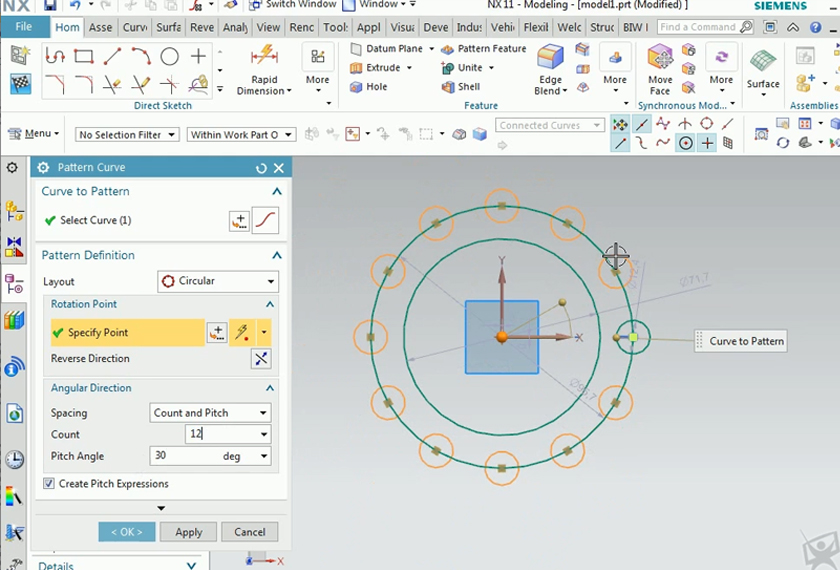Open the Spacing Count and Pitch dropdown
840x570 pixels.
tap(209, 413)
